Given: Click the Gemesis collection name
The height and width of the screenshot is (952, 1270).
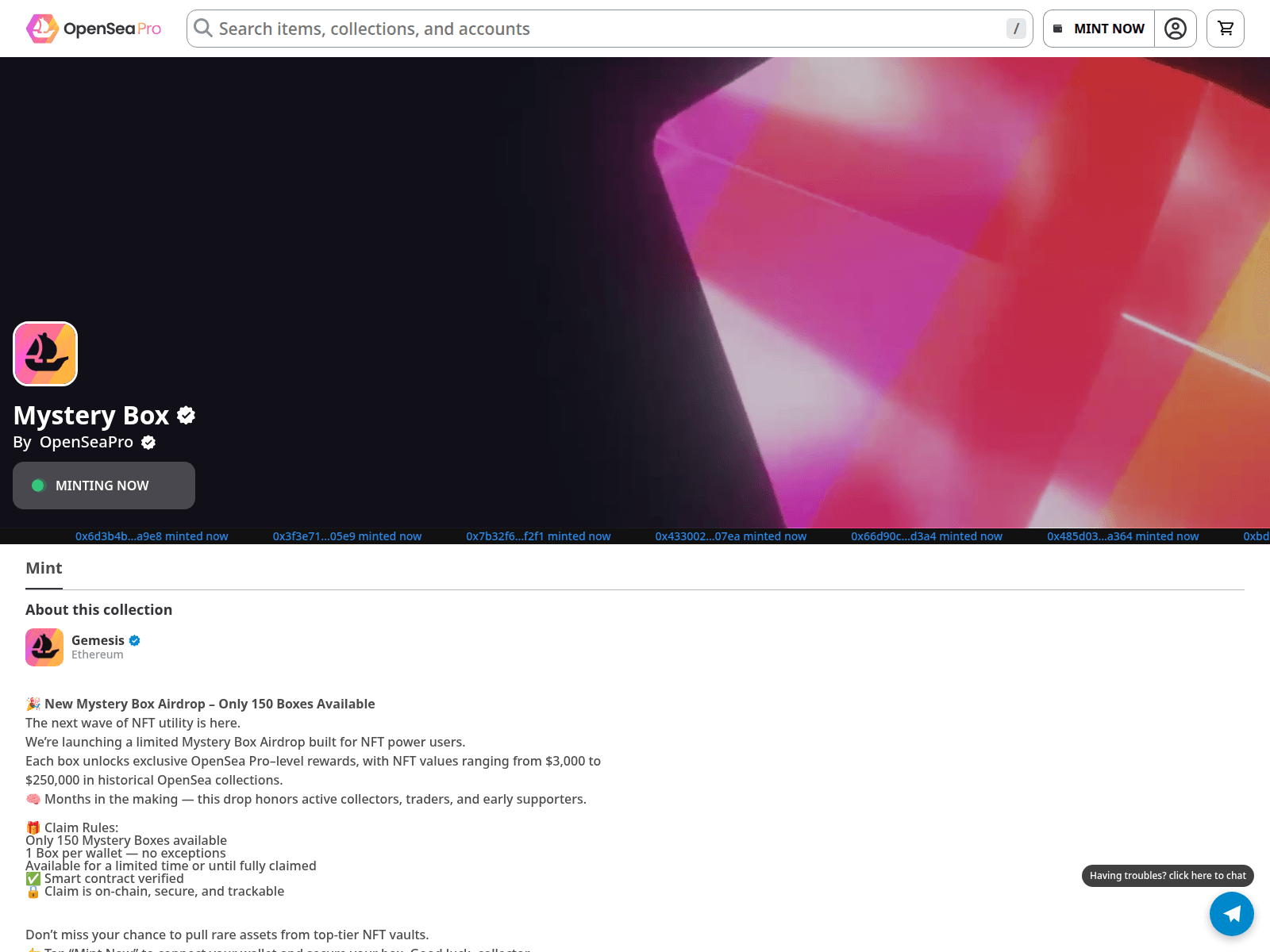Looking at the screenshot, I should pos(98,640).
